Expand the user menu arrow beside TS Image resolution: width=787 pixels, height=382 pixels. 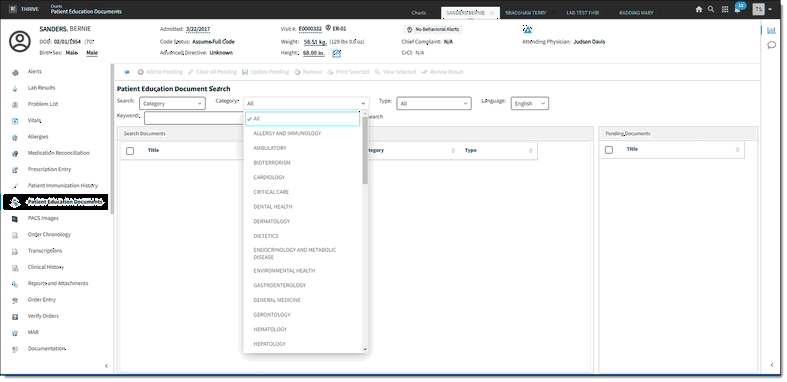click(x=770, y=9)
